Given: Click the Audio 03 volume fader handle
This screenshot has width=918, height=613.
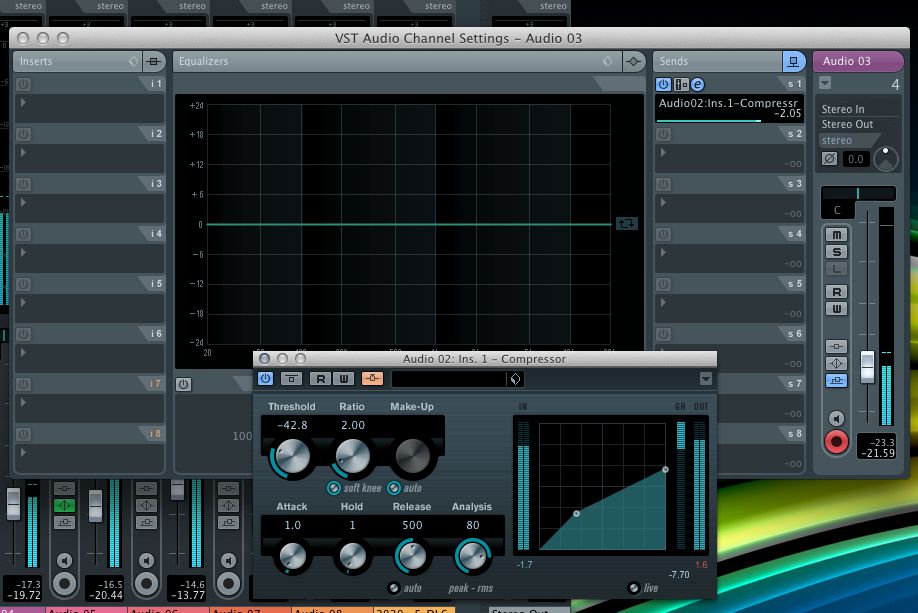Looking at the screenshot, I should click(867, 367).
